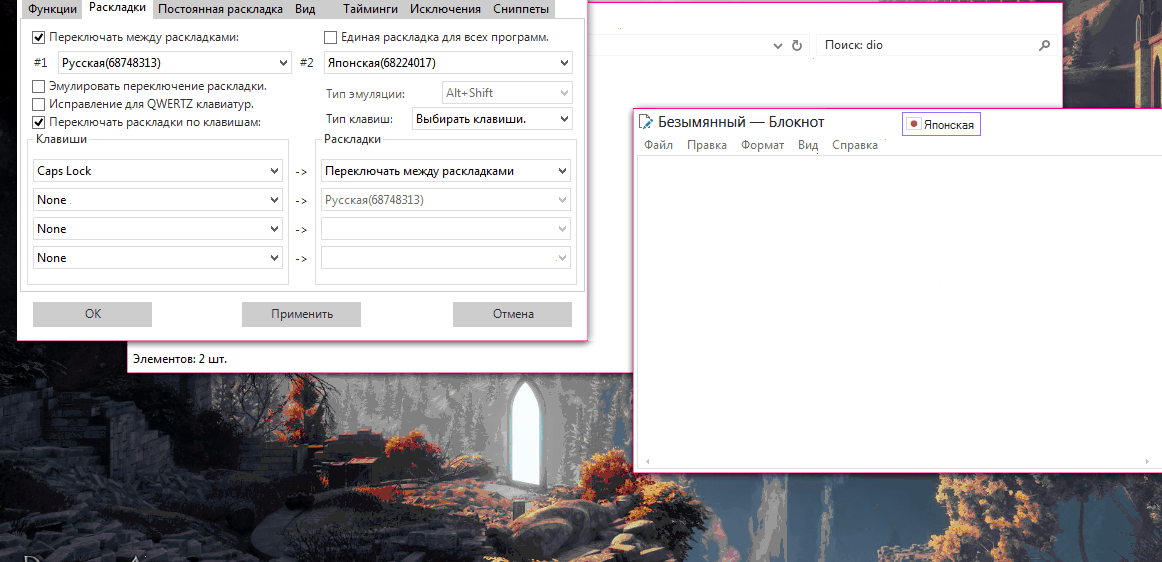Open Правка menu in Блокнот

click(707, 145)
